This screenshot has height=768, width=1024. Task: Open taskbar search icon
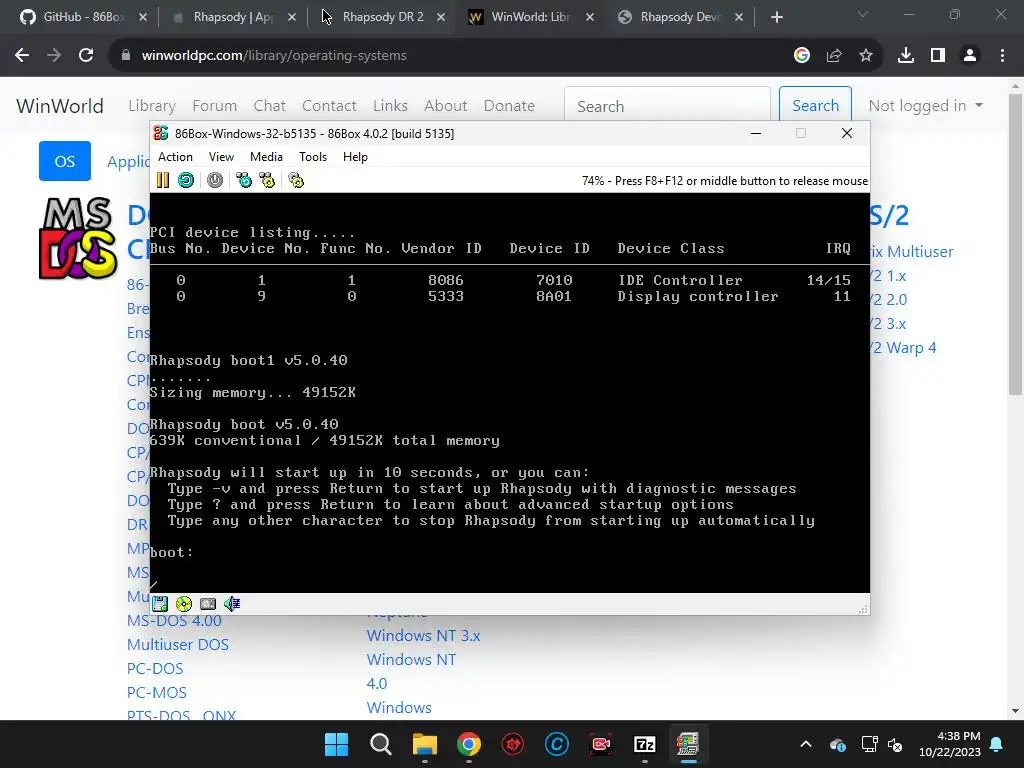point(381,744)
